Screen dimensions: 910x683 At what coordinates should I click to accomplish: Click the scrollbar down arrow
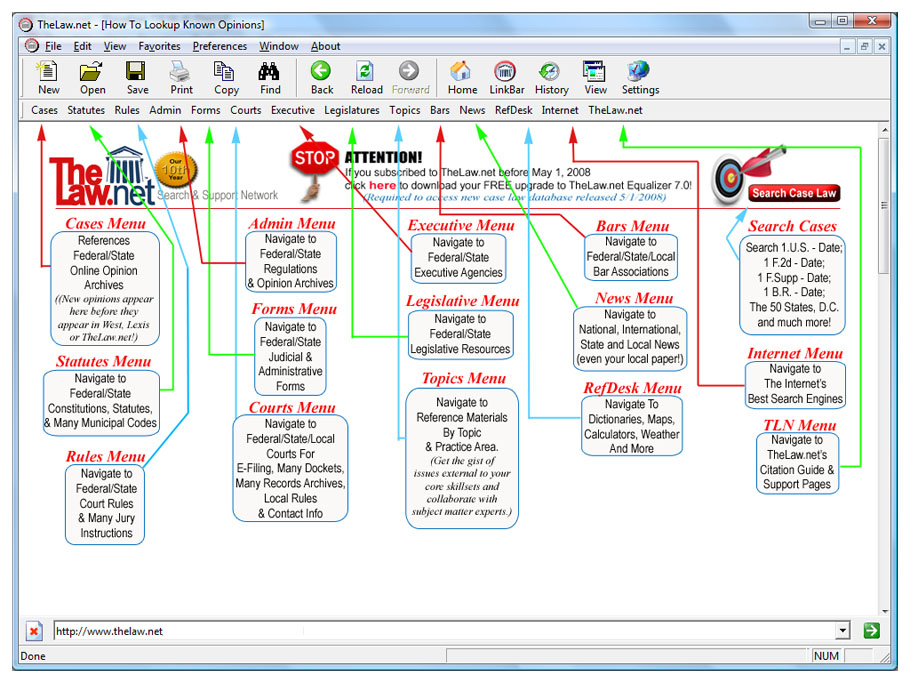point(884,611)
